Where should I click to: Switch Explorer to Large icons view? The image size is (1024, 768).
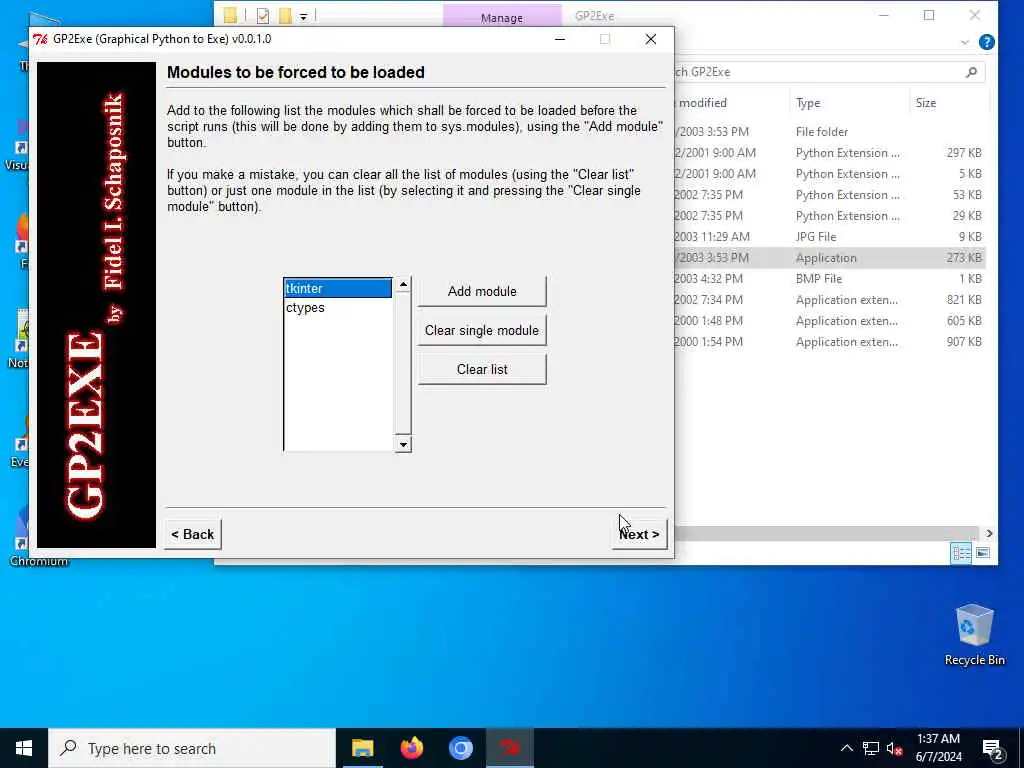983,554
